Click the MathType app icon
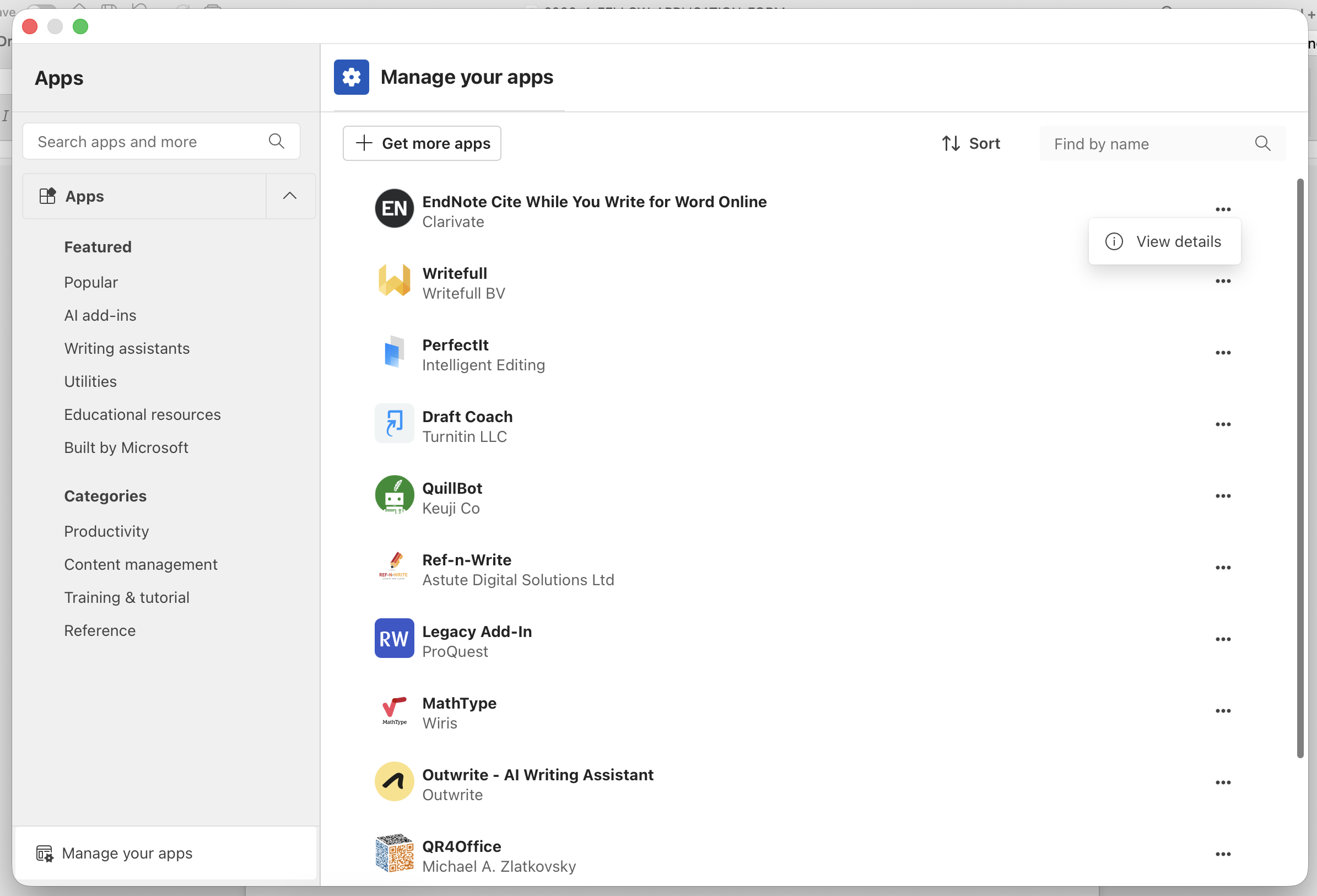1317x896 pixels. 394,711
